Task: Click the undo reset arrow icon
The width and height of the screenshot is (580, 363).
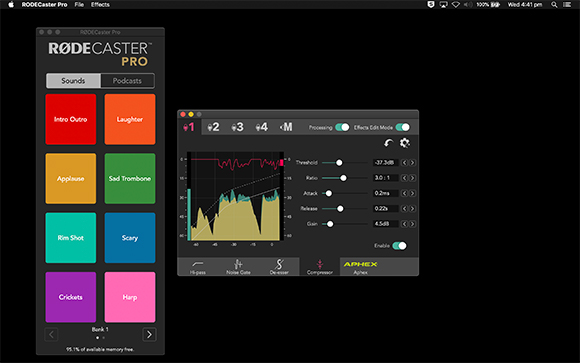Action: (388, 143)
